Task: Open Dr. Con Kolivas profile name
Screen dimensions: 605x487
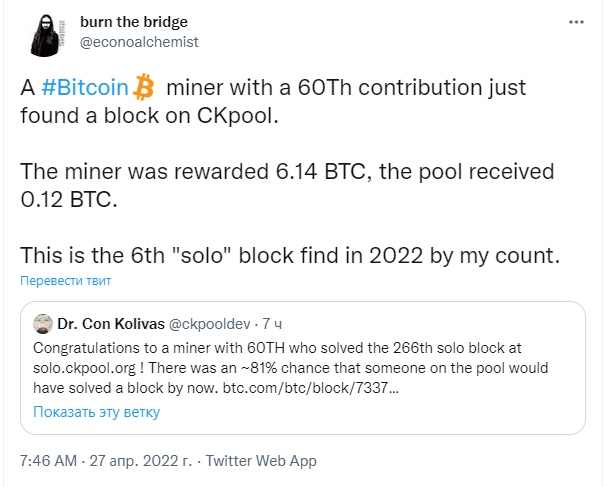Action: (111, 324)
